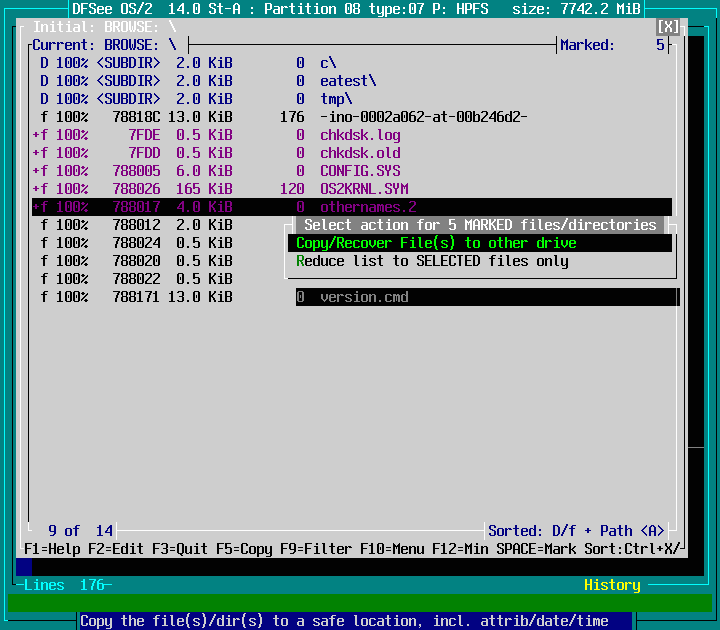The width and height of the screenshot is (720, 630).
Task: Open the eatest\ subdirectory
Action: pyautogui.click(x=348, y=81)
